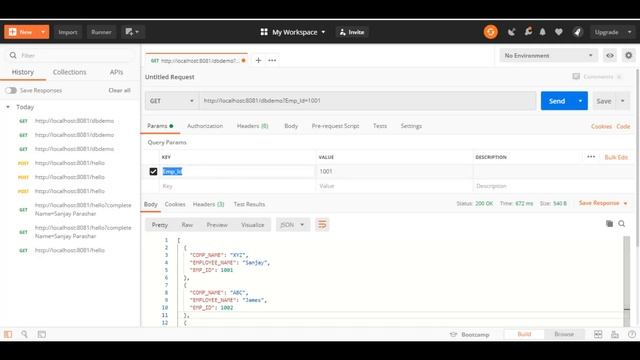This screenshot has width=640, height=360.
Task: Open Bulk Edit for query params
Action: (x=616, y=157)
